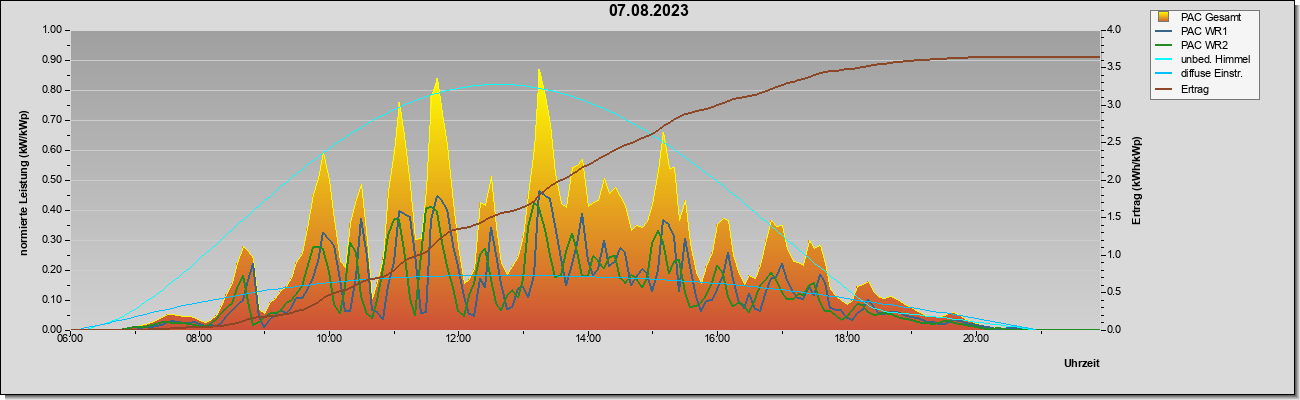
Task: Click the 2.0 right axis value
Action: (1115, 180)
